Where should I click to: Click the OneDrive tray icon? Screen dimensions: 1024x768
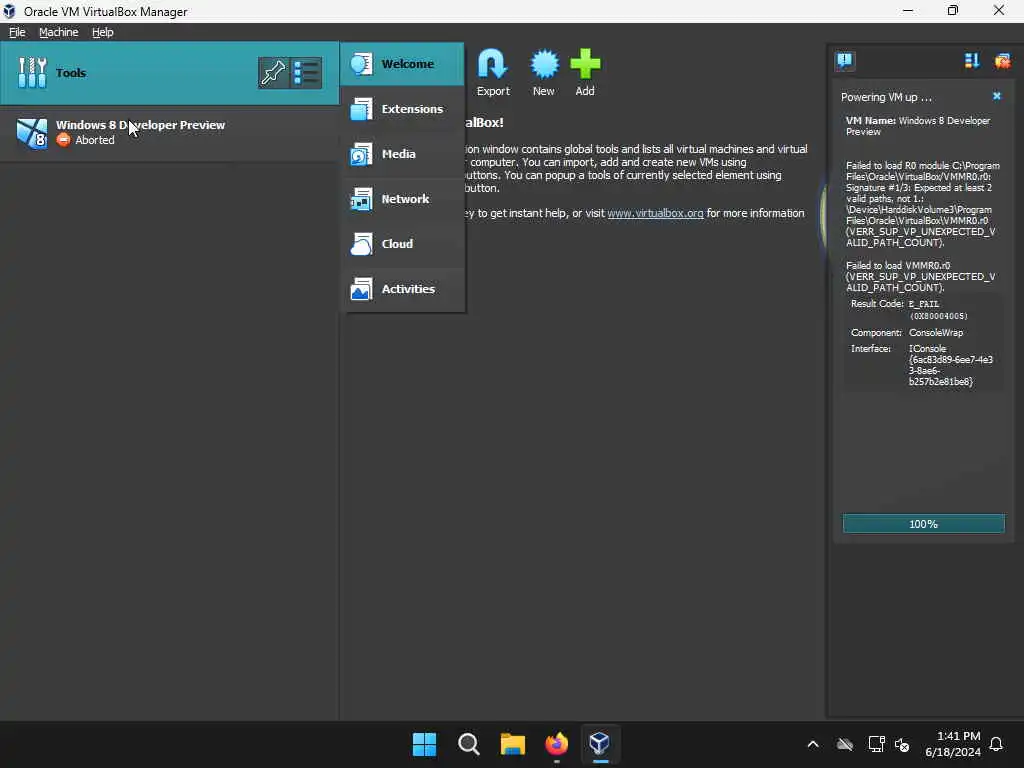845,744
